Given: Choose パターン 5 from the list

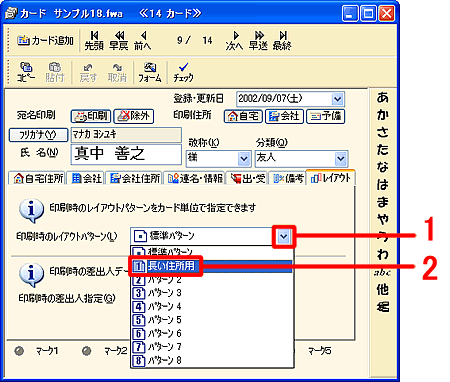Looking at the screenshot, I should click(x=212, y=320).
